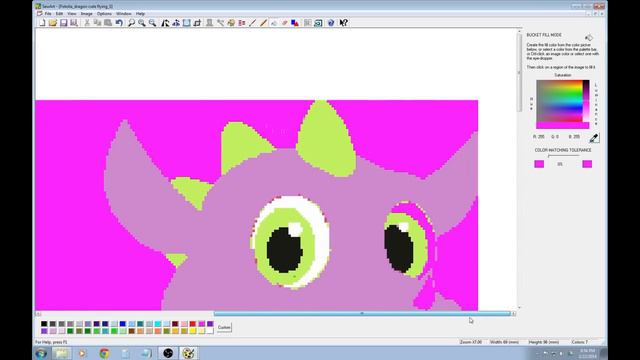Click the Zoom in magnifier icon
Image resolution: width=640 pixels, height=360 pixels.
point(142,23)
